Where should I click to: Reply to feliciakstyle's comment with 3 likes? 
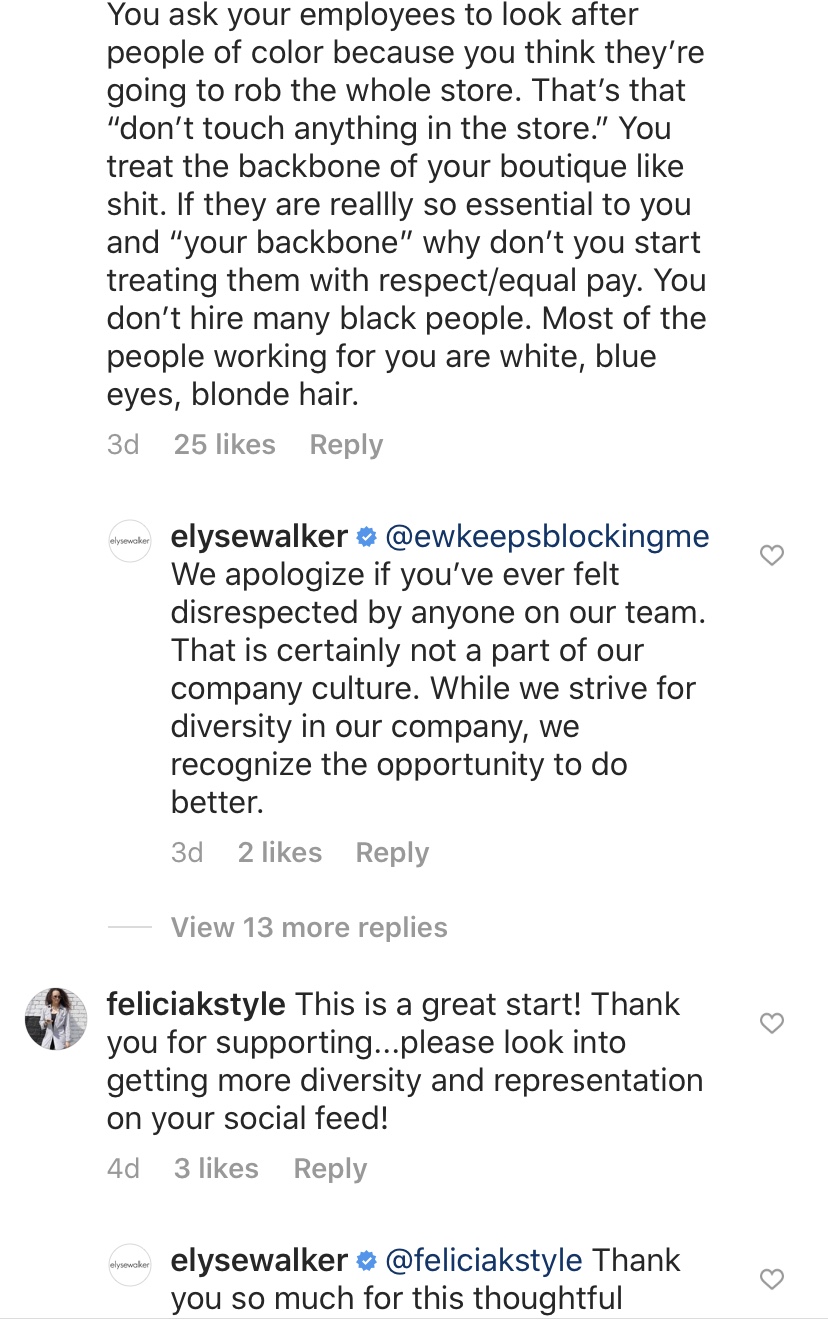point(330,1169)
